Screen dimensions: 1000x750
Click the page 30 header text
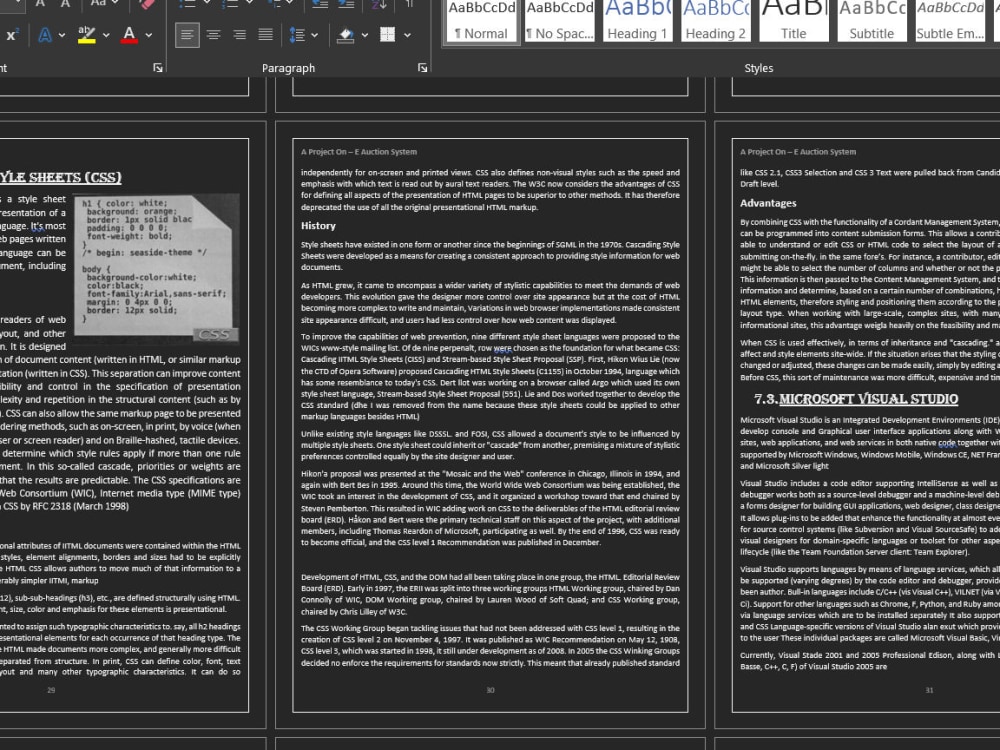(359, 152)
